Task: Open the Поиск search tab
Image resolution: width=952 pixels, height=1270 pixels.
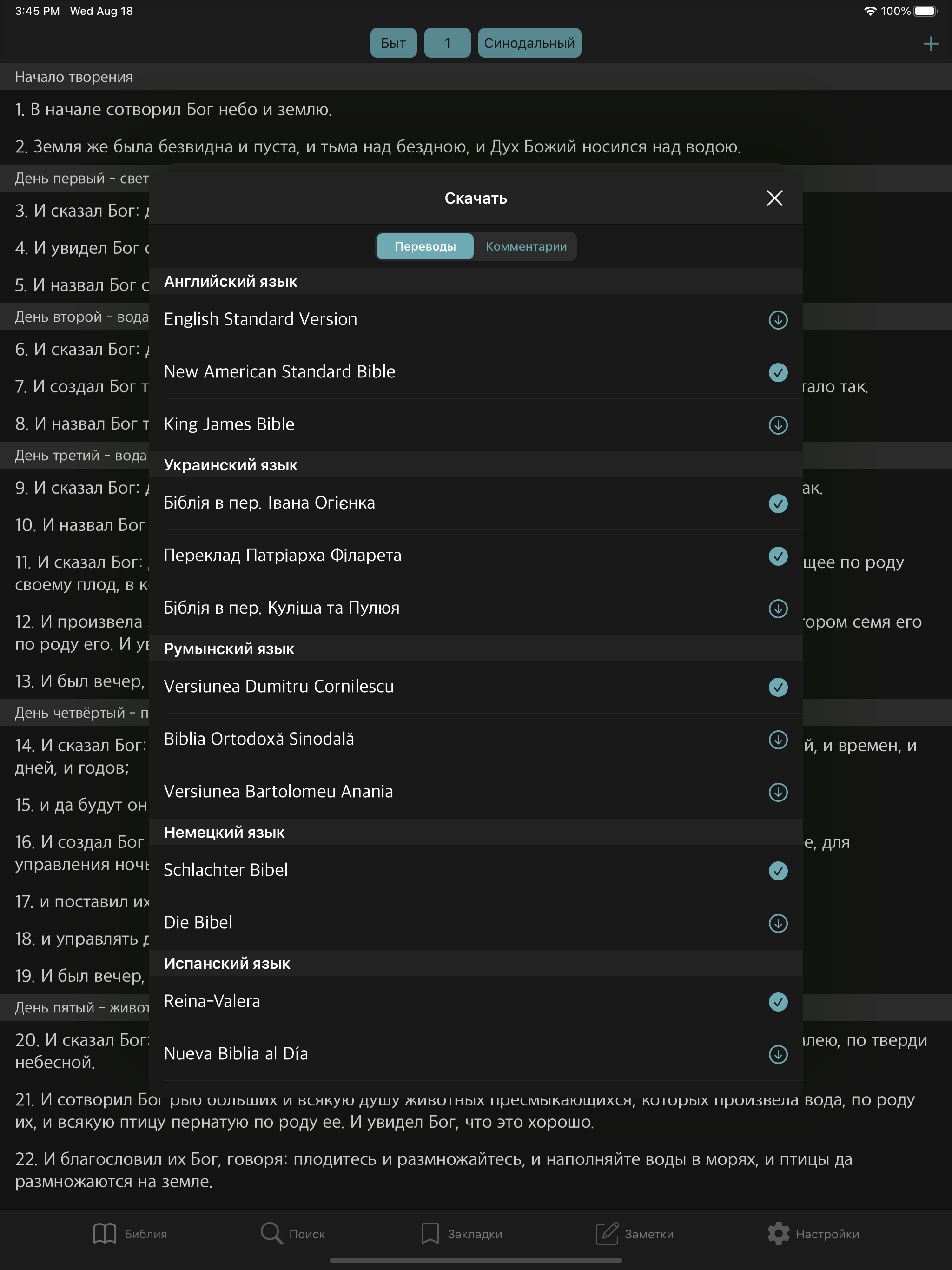Action: pyautogui.click(x=293, y=1234)
